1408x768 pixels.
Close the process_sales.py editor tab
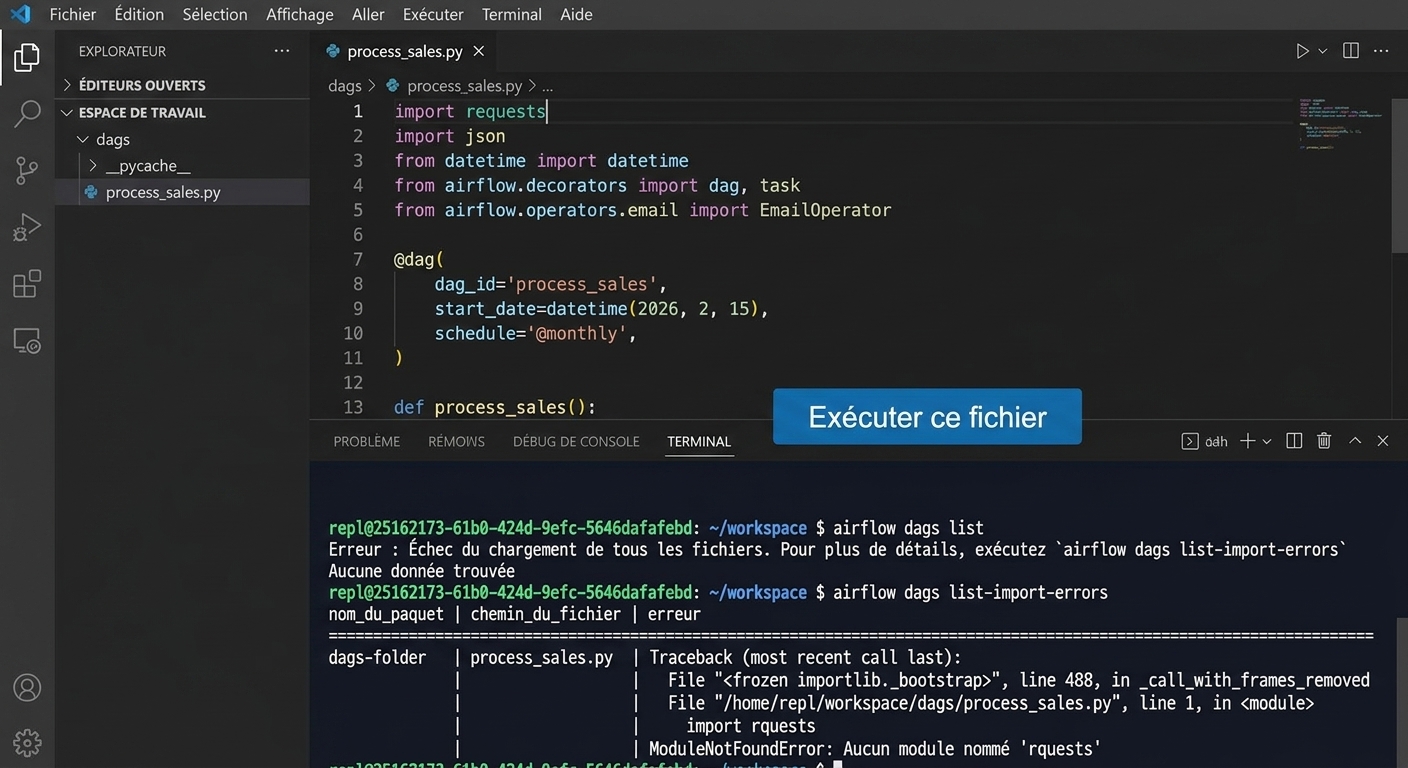479,51
